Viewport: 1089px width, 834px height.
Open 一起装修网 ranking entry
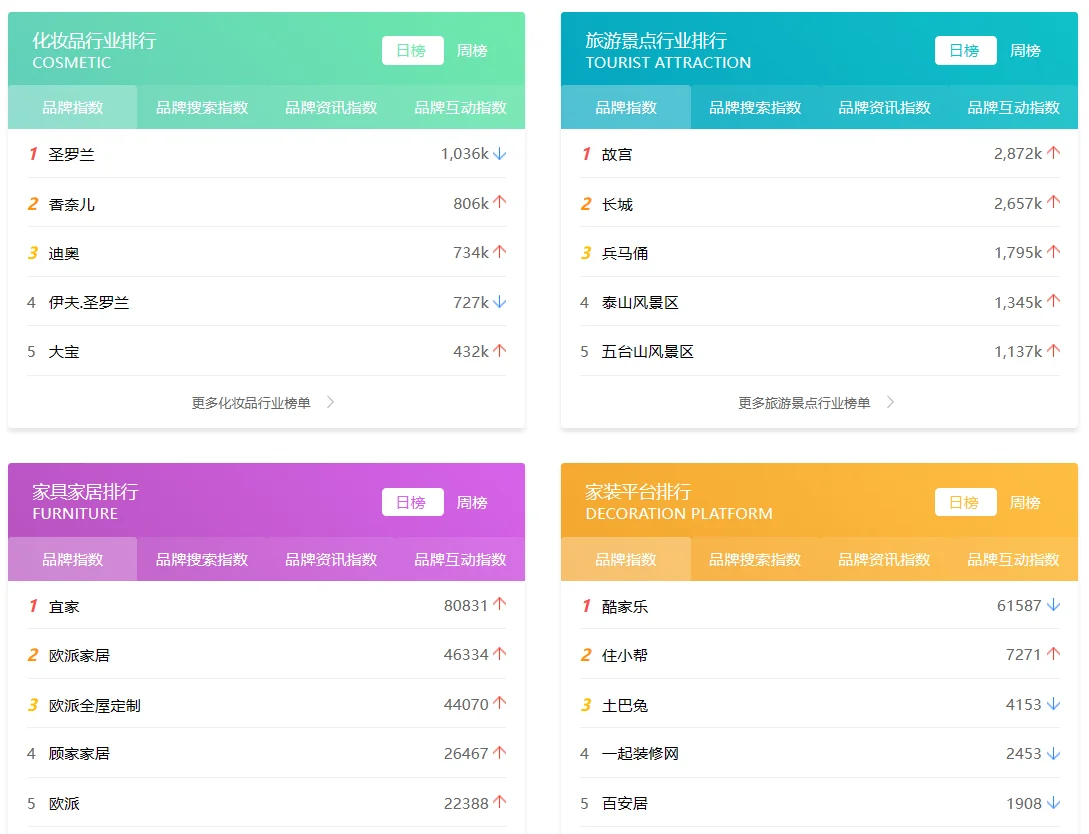coord(640,754)
